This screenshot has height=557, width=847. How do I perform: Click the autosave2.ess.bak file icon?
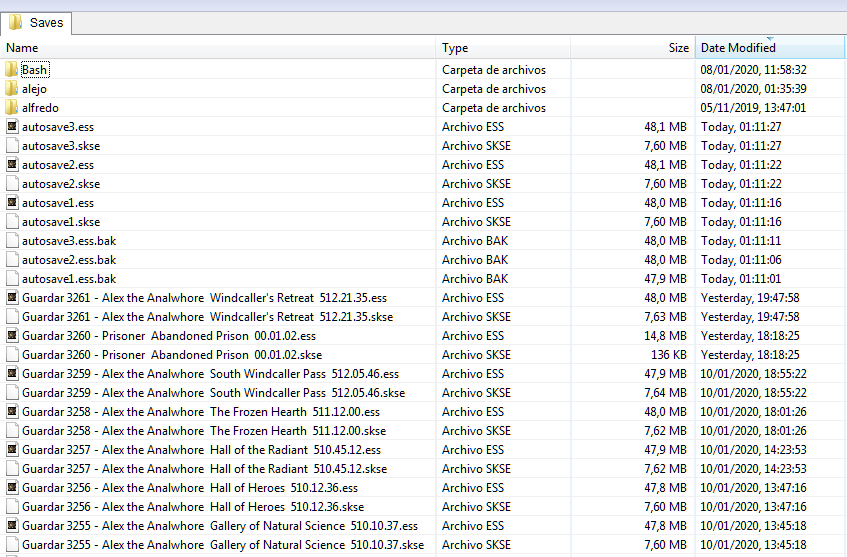click(12, 260)
